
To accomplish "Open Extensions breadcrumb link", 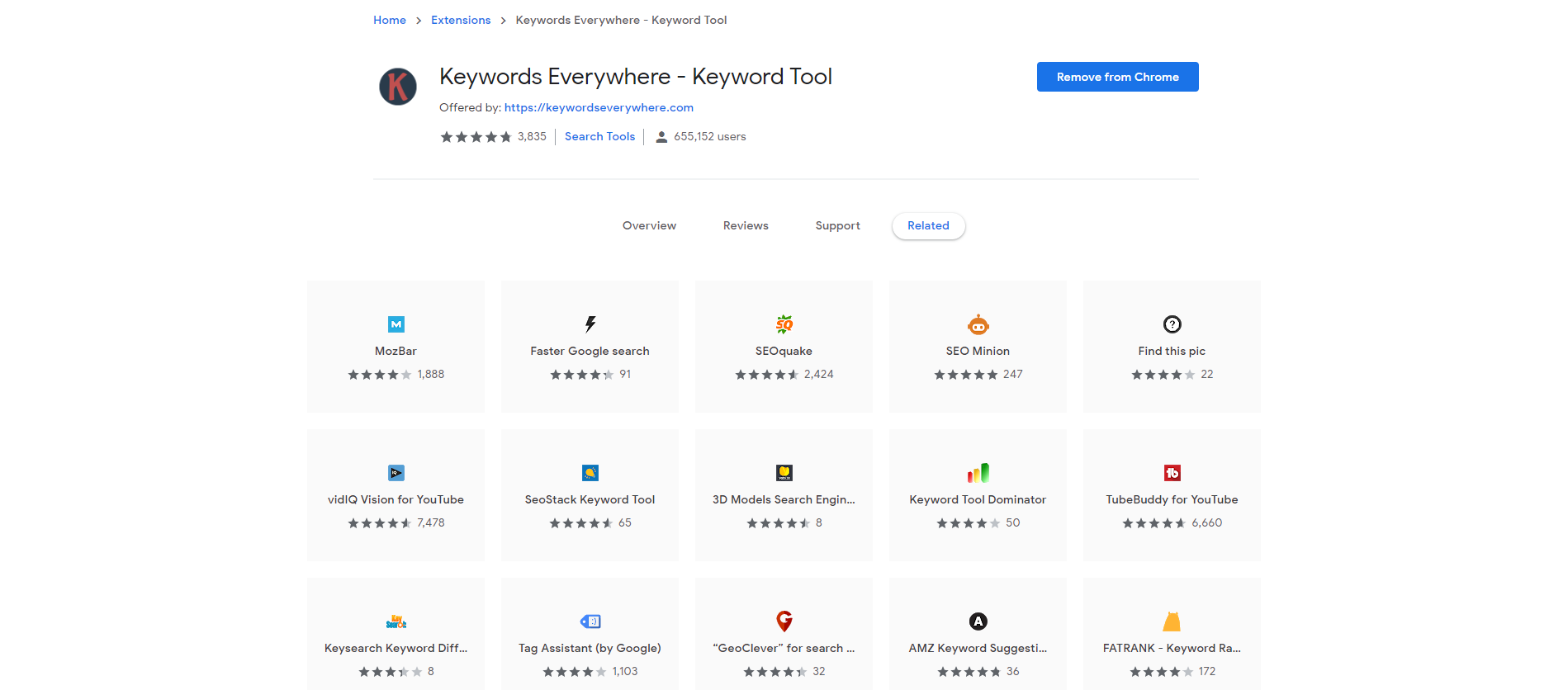I will tap(461, 20).
